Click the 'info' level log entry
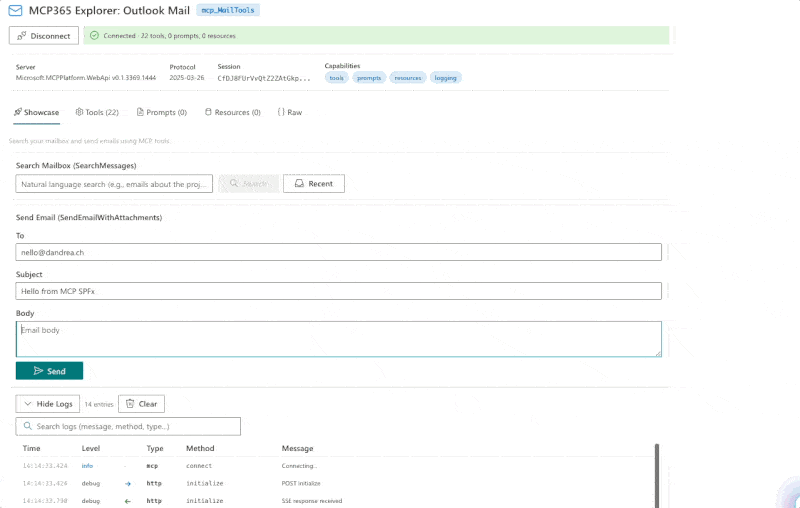800x508 pixels. [87, 466]
